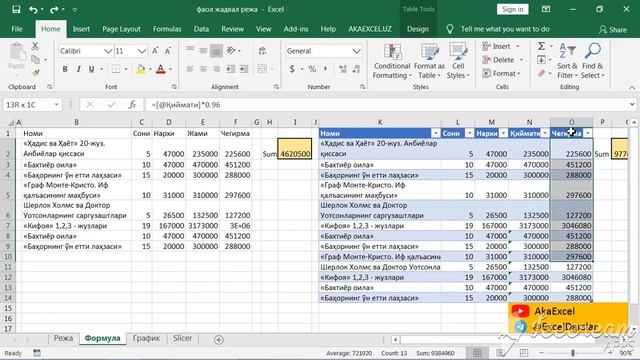Switch to the Режа sheet tab

63,338
